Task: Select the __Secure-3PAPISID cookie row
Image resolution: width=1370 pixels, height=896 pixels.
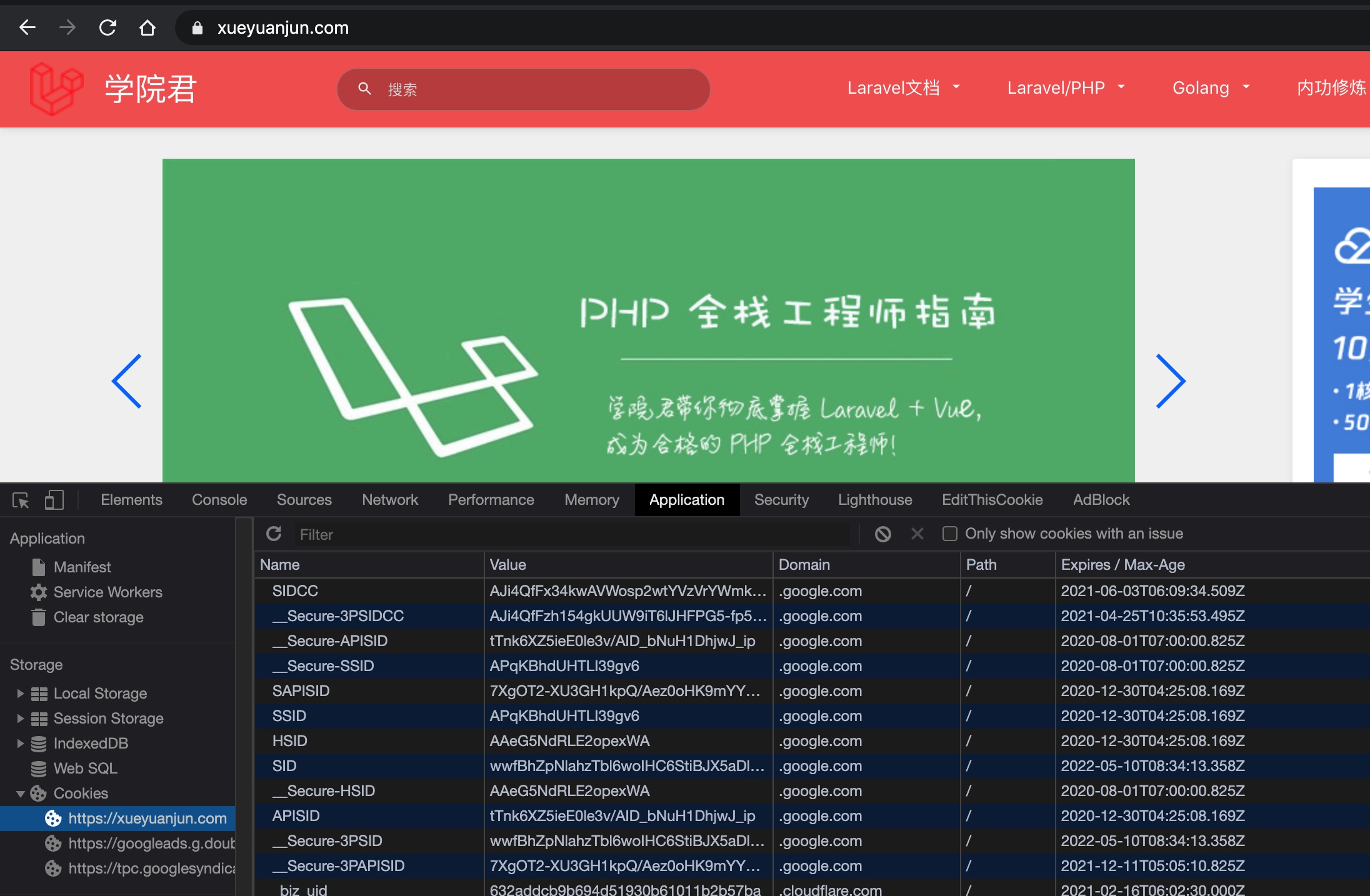Action: [x=812, y=866]
